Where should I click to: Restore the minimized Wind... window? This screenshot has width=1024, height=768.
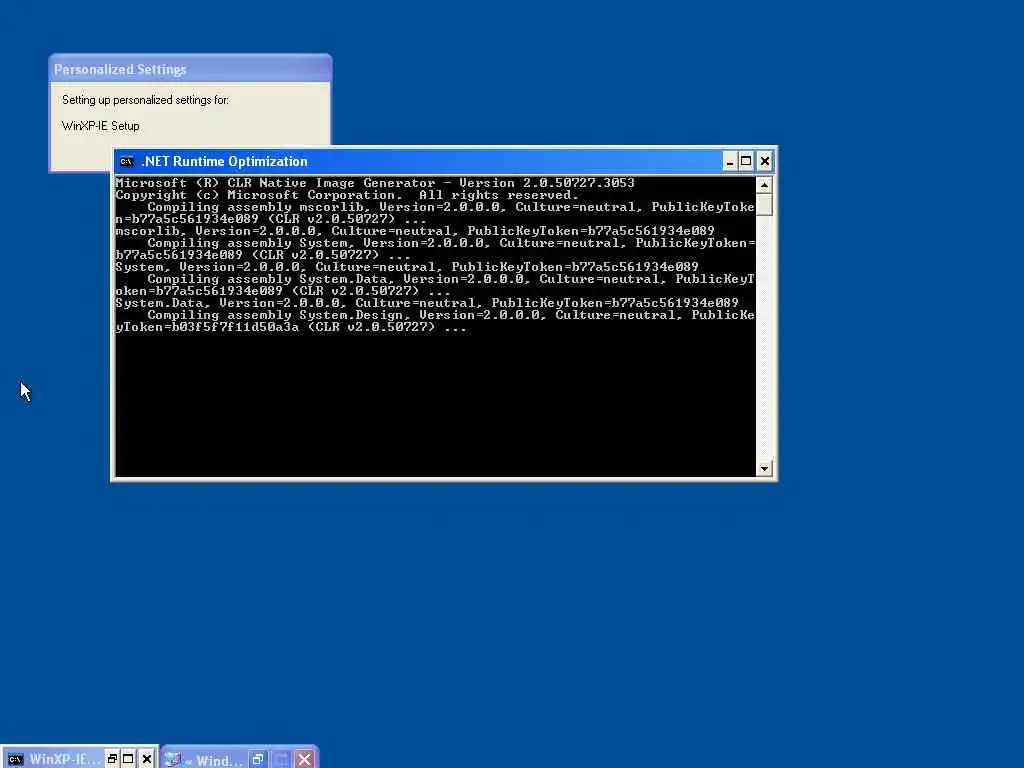click(x=257, y=759)
